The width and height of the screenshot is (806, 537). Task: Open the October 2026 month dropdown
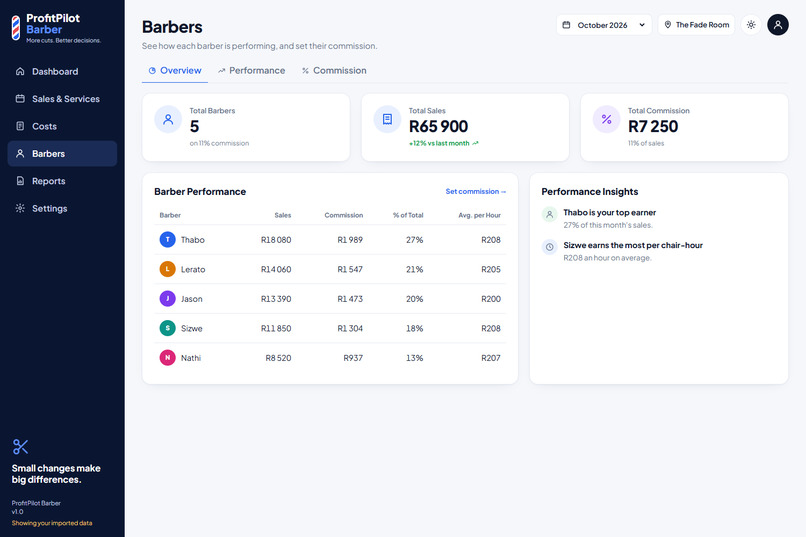point(604,25)
